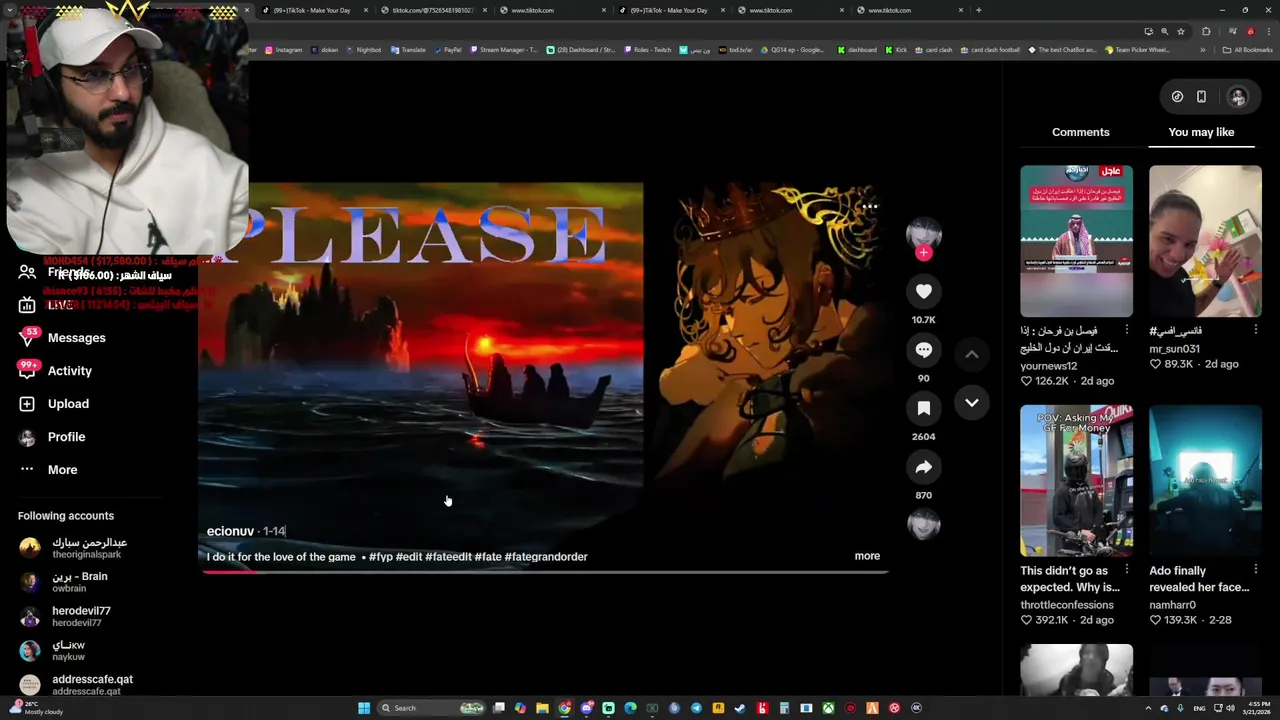Open Chrome from the taskbar
Viewport: 1280px width, 720px height.
[564, 708]
